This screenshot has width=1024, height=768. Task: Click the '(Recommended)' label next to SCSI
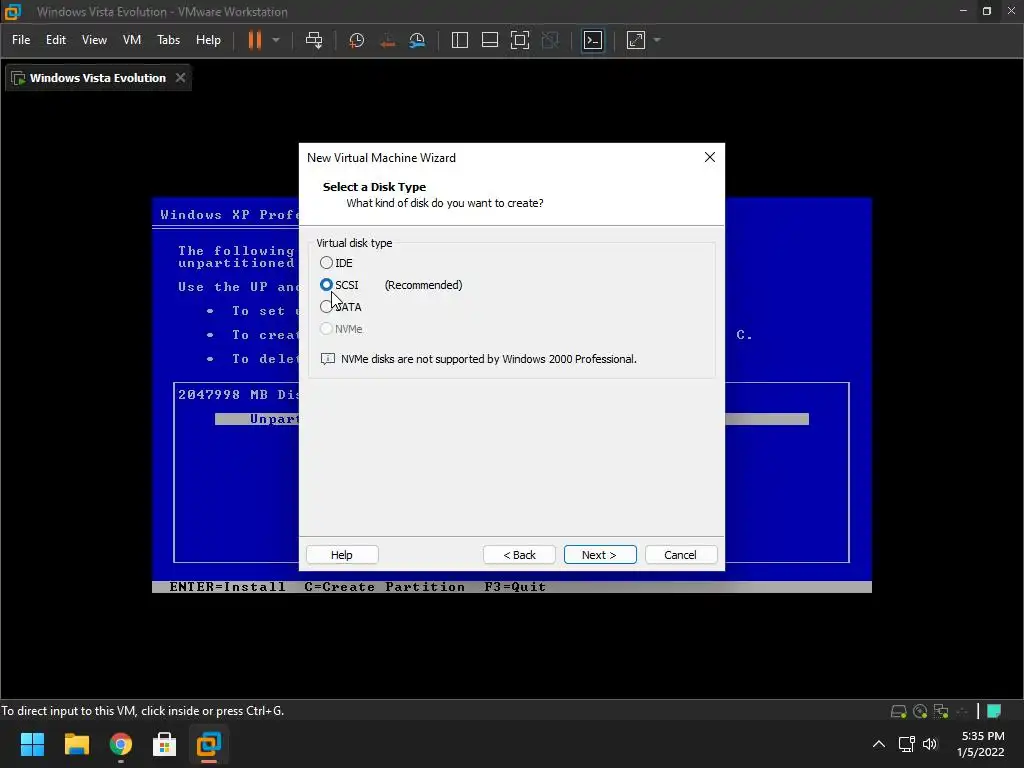tap(423, 285)
